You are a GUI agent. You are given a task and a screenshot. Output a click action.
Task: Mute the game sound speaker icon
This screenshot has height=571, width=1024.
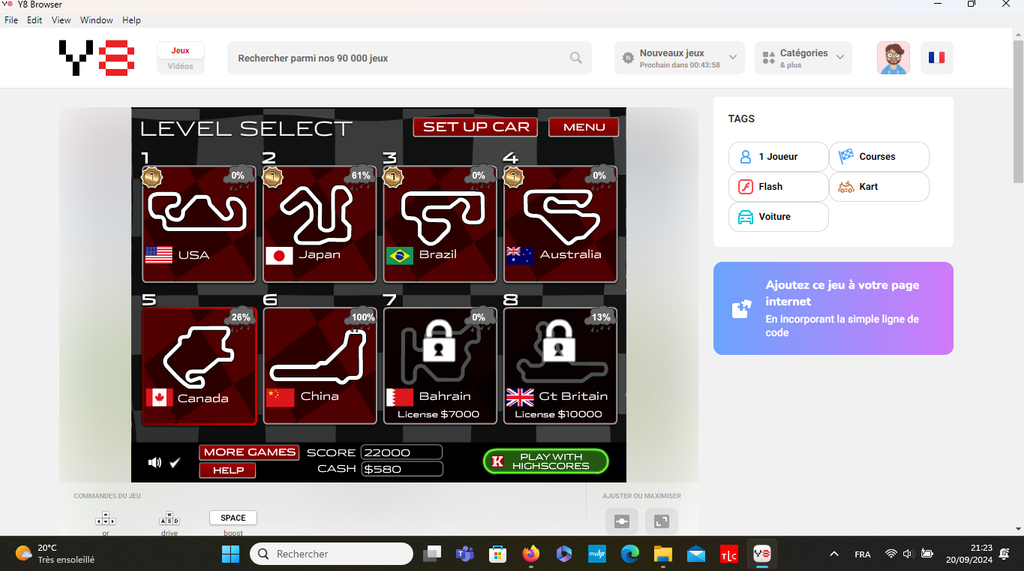(154, 463)
